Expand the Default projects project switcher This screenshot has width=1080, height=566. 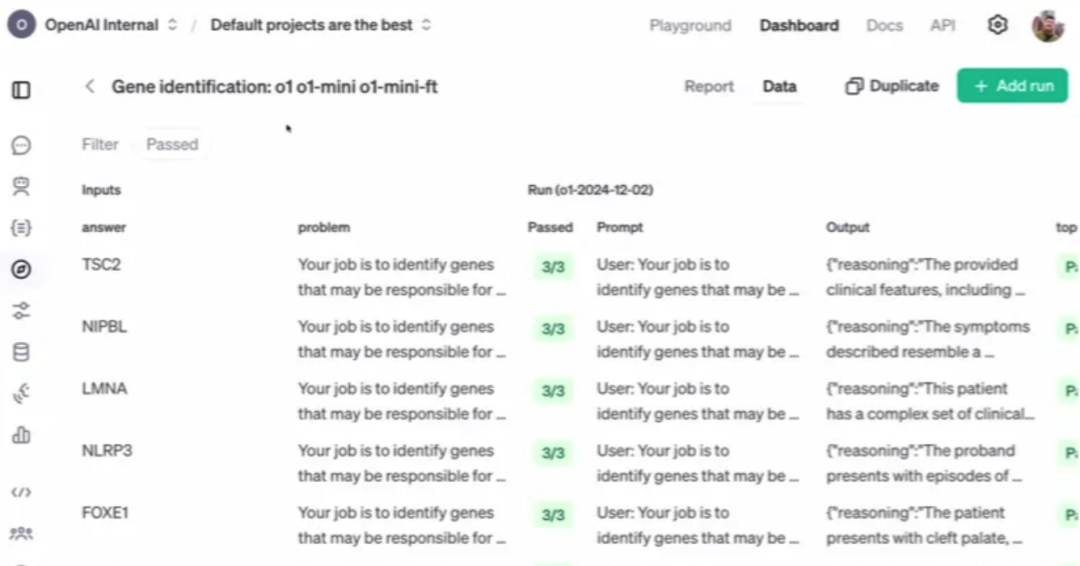point(320,25)
